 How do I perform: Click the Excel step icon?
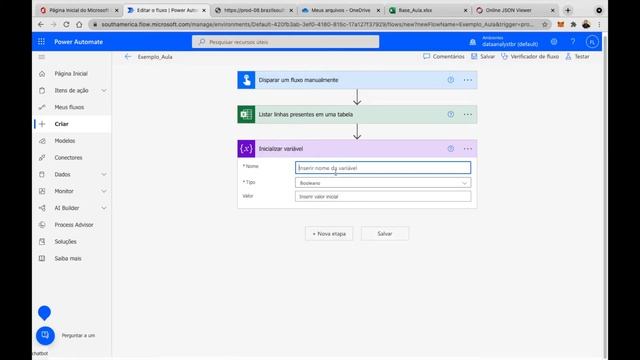246,114
